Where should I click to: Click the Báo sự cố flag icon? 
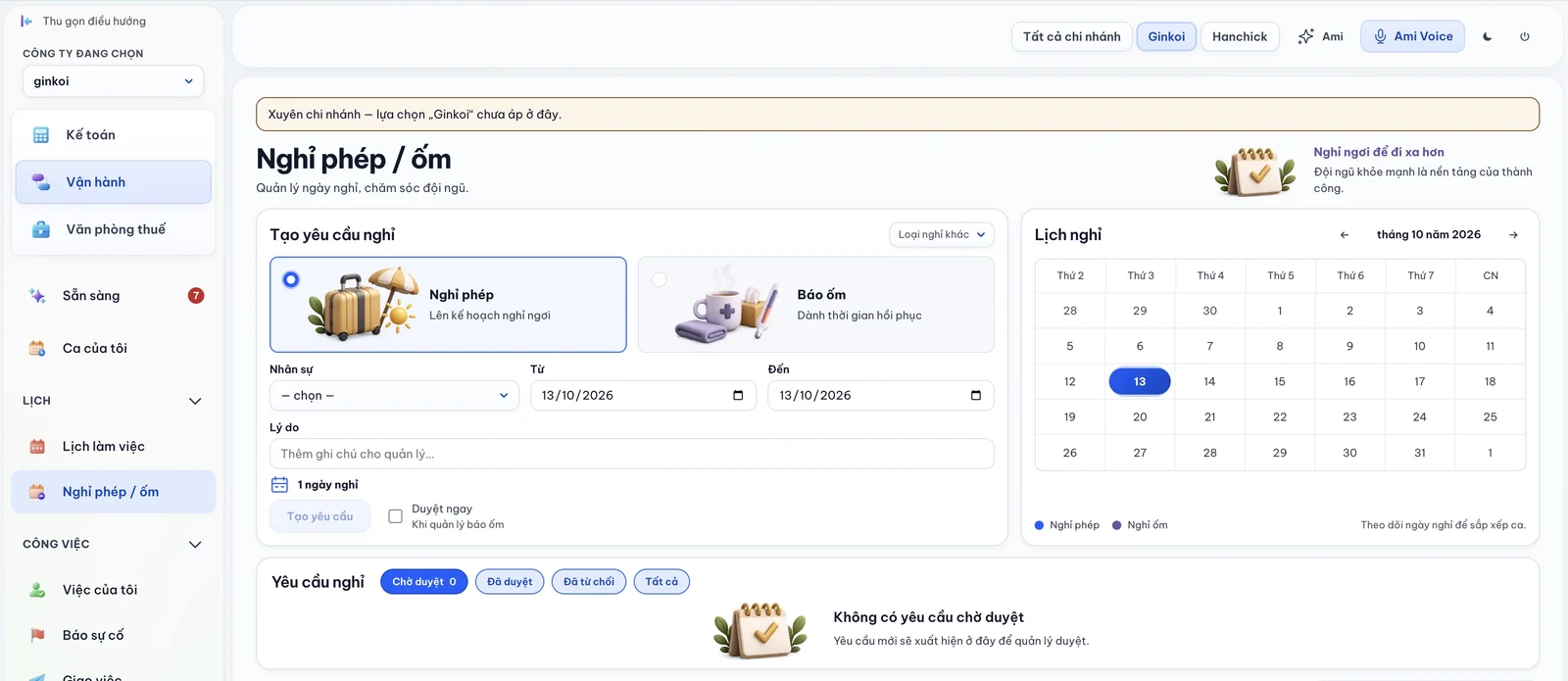coord(37,635)
